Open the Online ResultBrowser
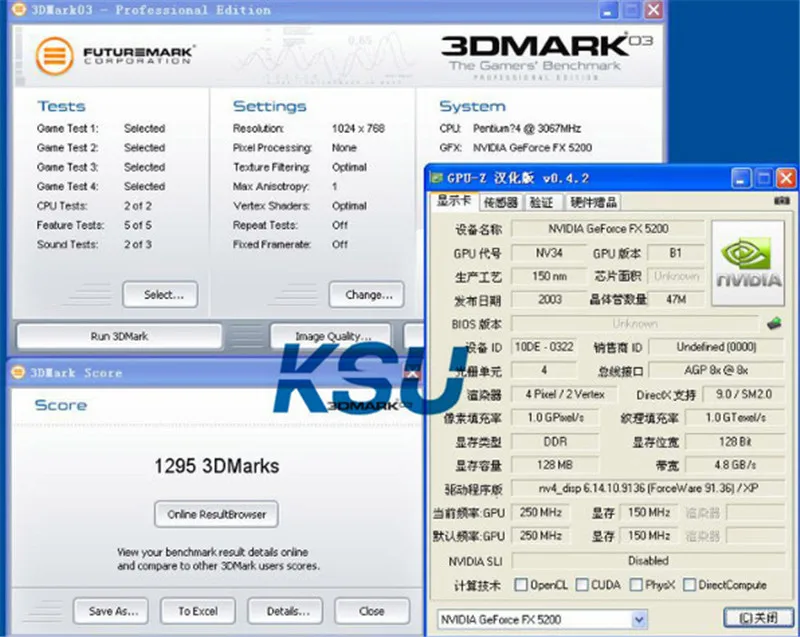The width and height of the screenshot is (800, 637). (x=216, y=514)
